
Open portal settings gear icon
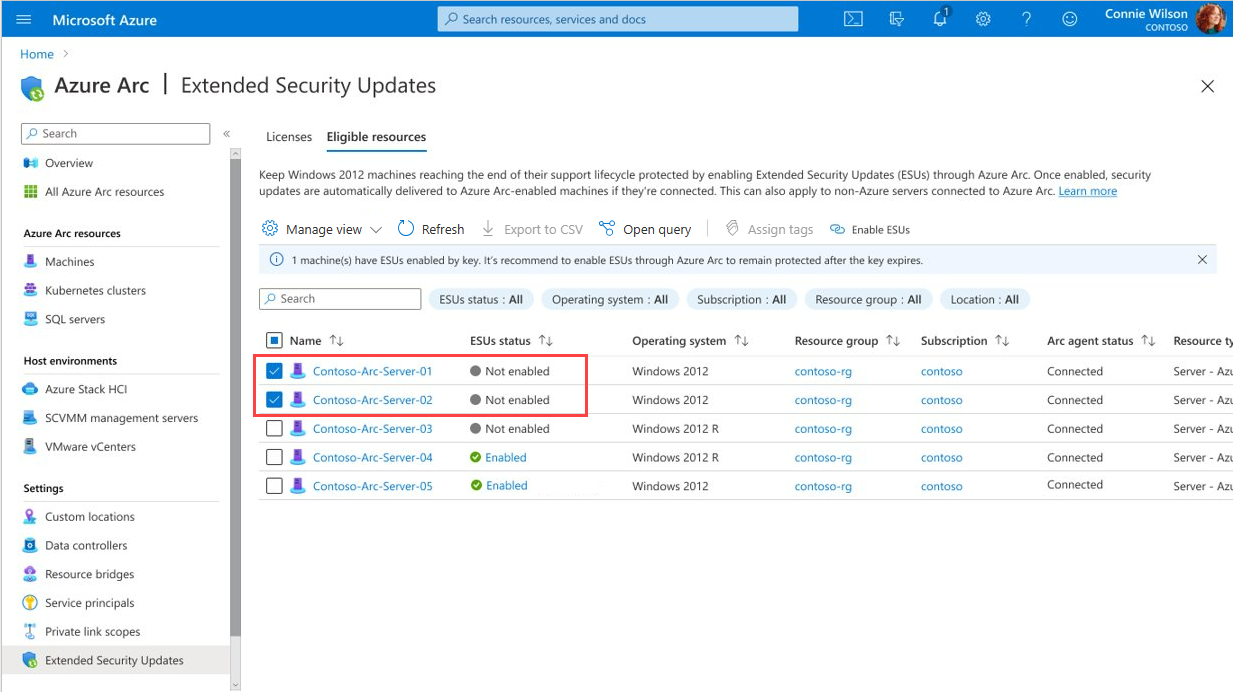click(x=983, y=19)
